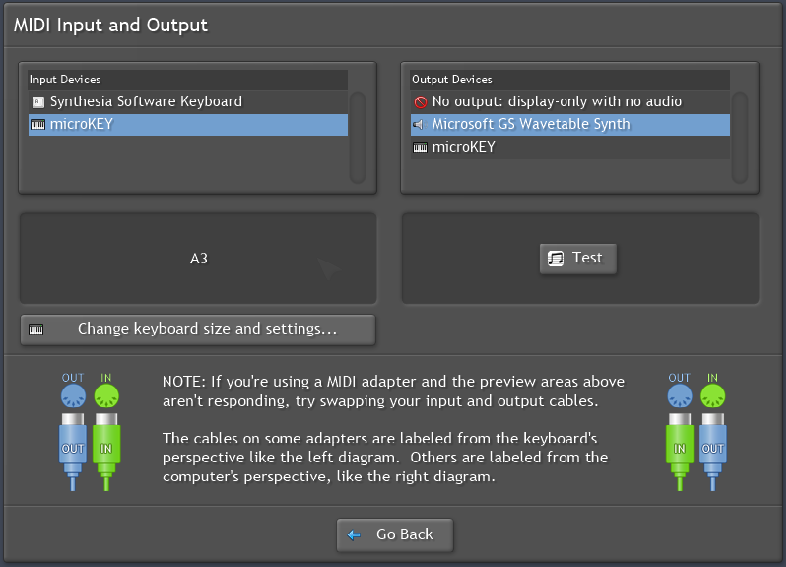The height and width of the screenshot is (567, 786).
Task: Click keyboard icon on settings button
Action: [x=37, y=329]
